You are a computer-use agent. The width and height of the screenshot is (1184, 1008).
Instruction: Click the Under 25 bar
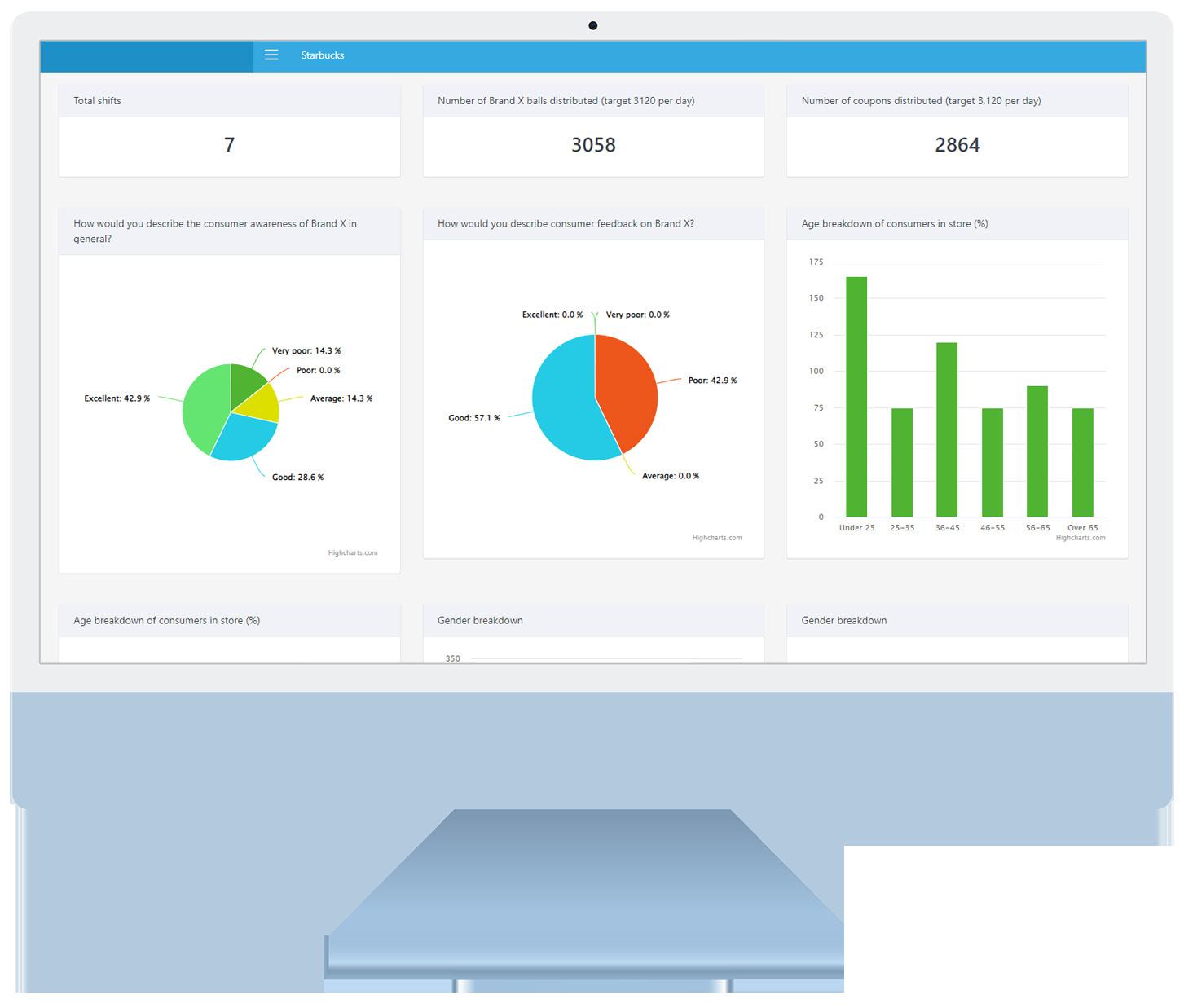(x=856, y=397)
